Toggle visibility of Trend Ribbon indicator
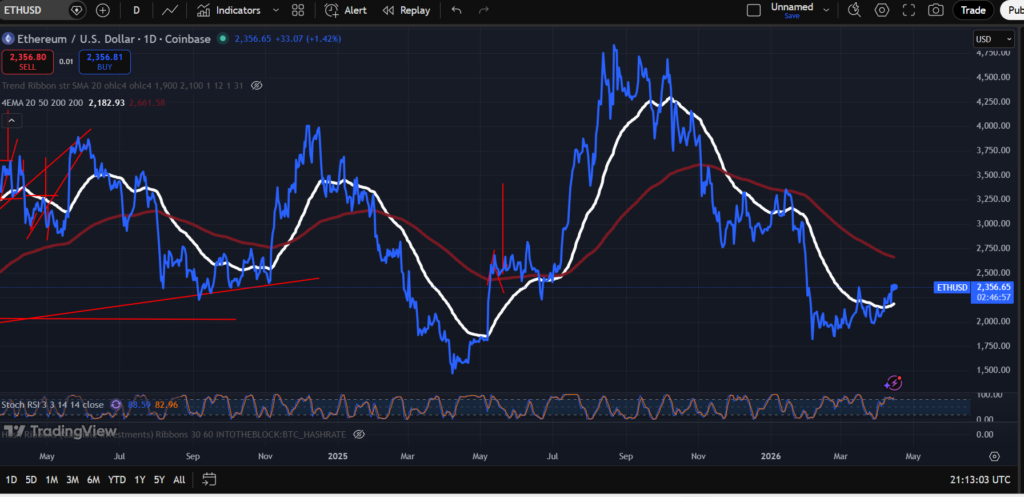 [x=257, y=86]
